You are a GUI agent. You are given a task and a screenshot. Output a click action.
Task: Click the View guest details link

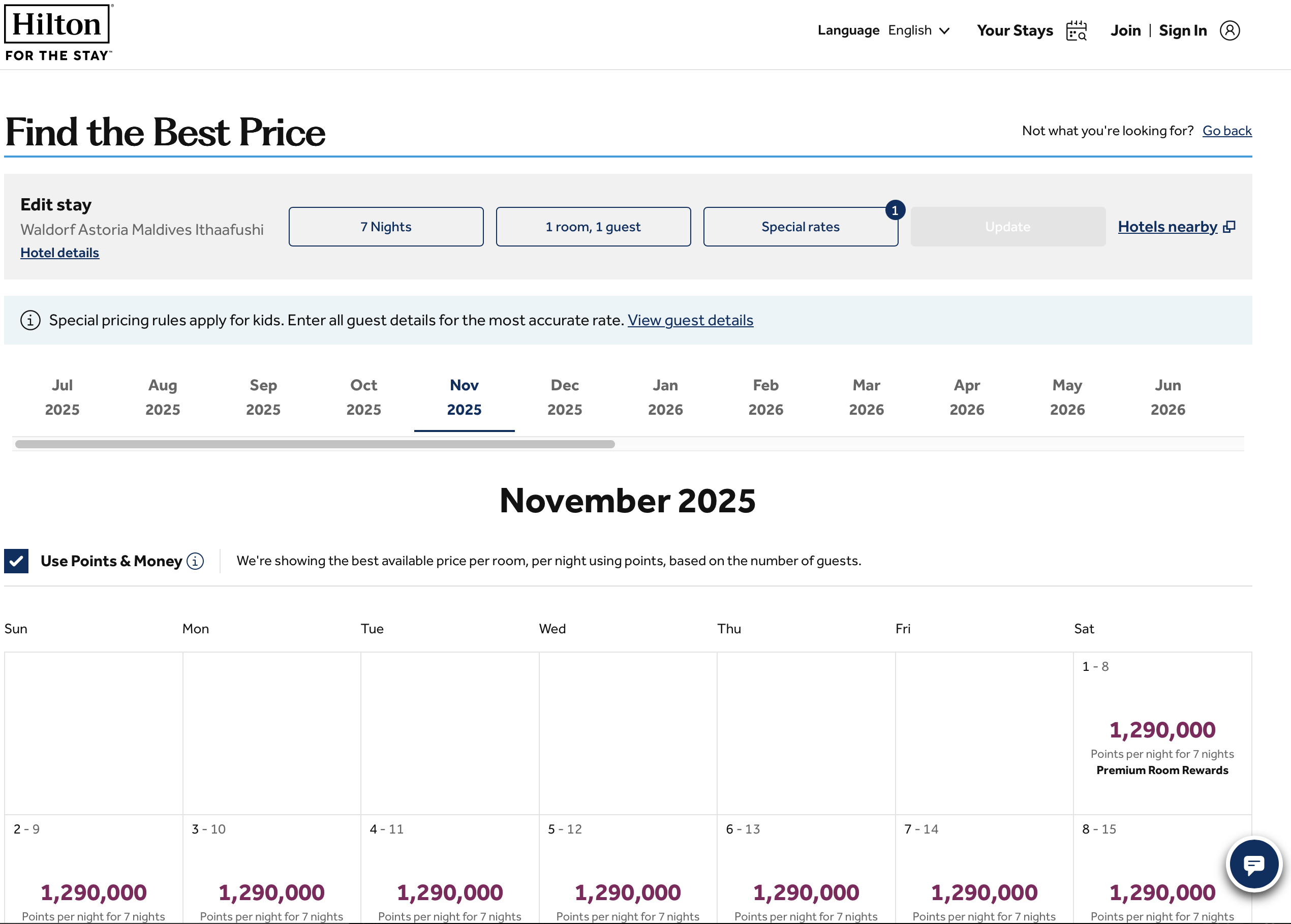[690, 320]
